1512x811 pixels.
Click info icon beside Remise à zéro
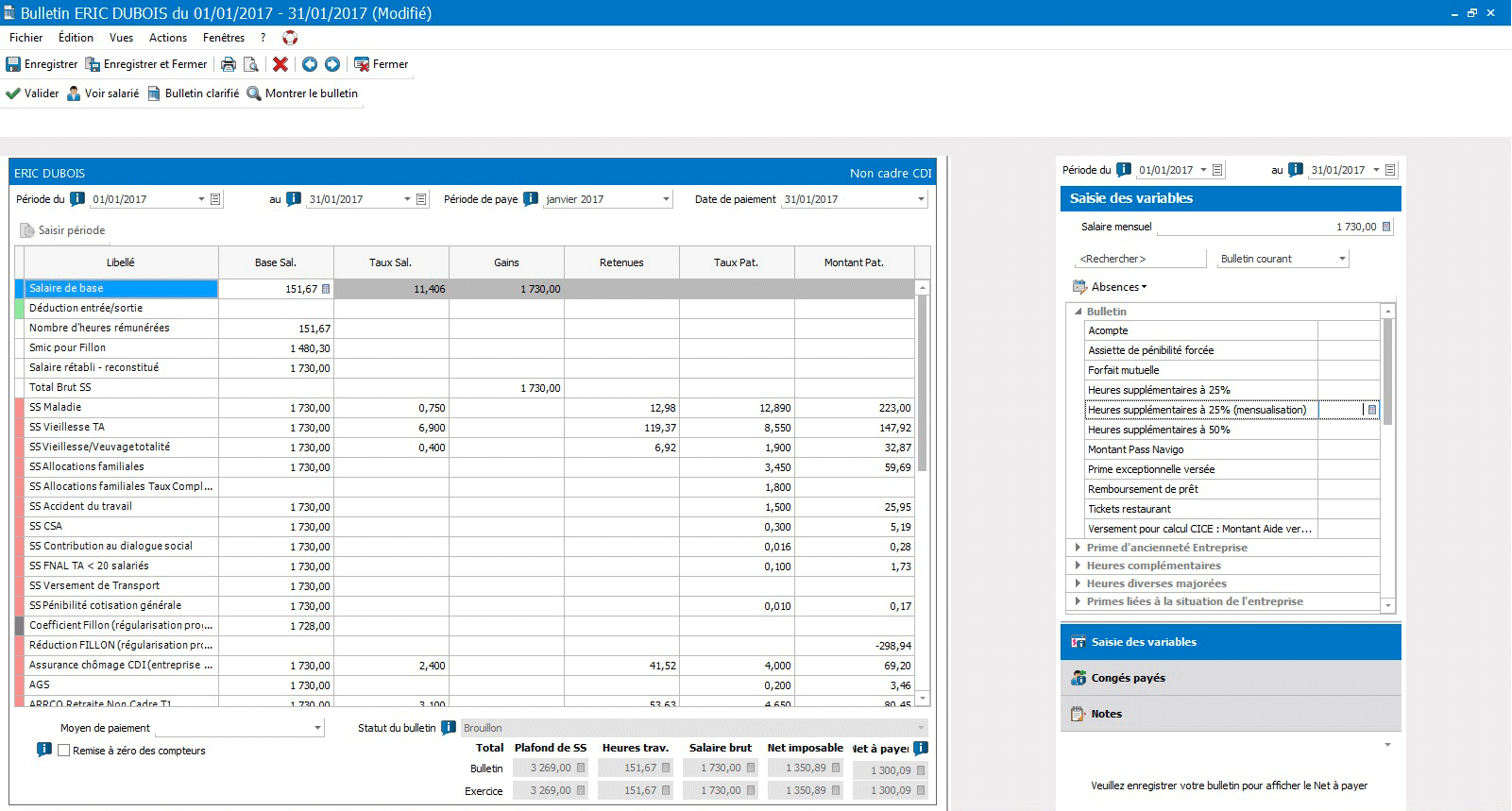pyautogui.click(x=43, y=750)
